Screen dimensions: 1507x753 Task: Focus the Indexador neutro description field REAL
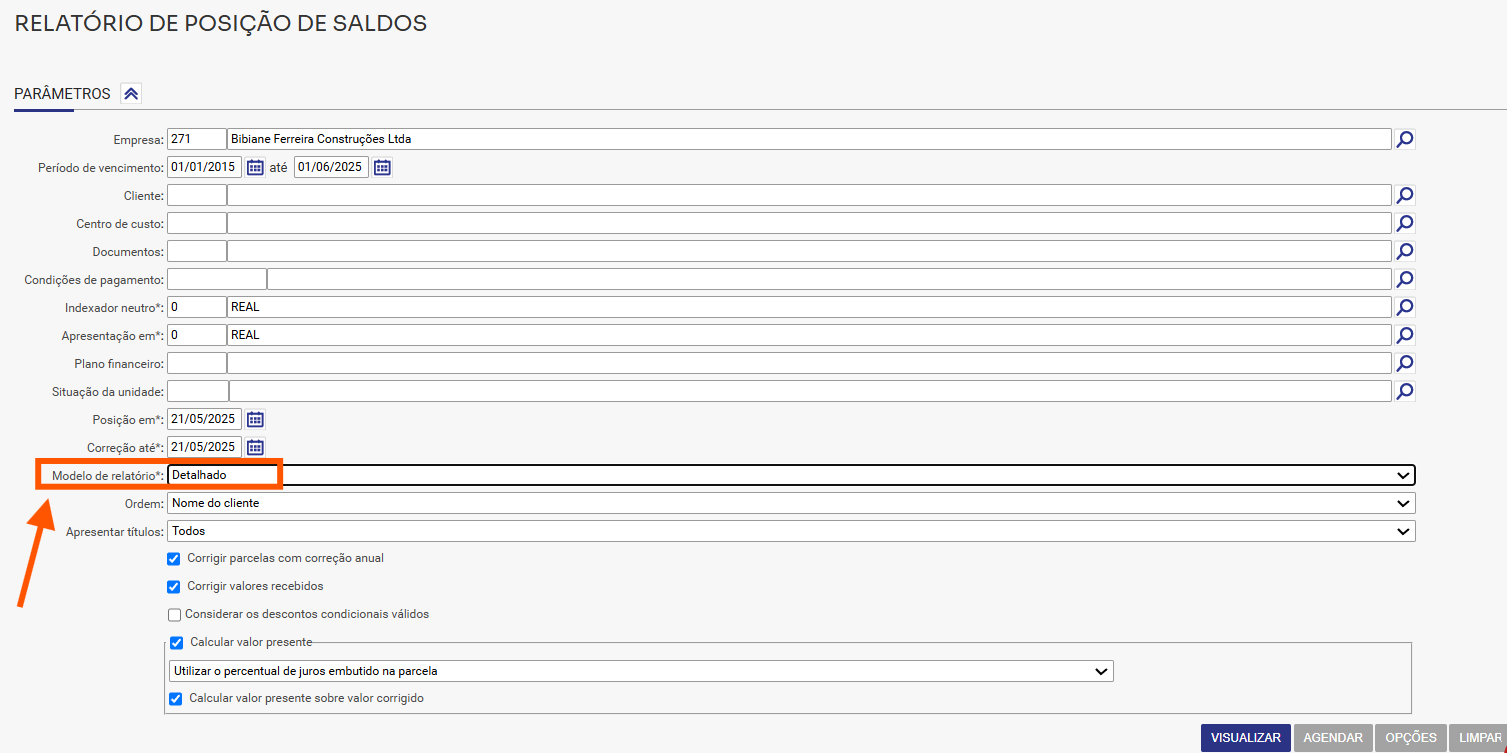[x=809, y=307]
